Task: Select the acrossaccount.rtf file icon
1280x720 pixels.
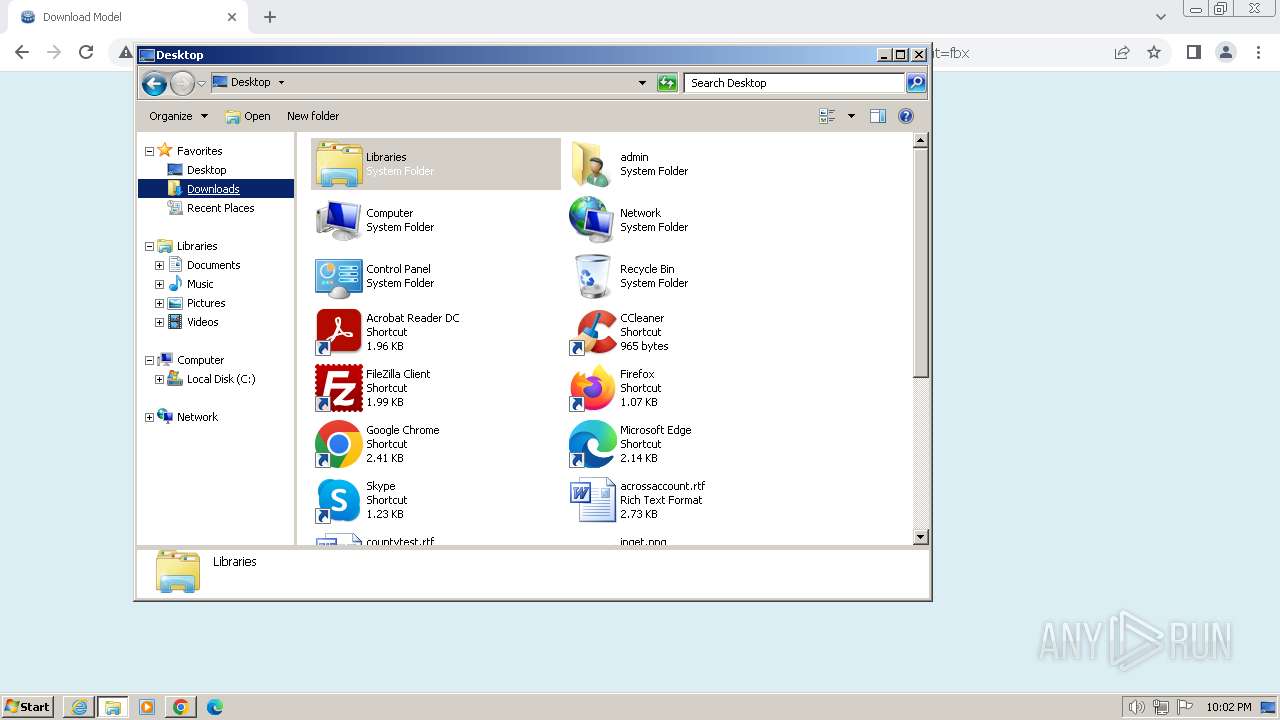Action: point(592,500)
